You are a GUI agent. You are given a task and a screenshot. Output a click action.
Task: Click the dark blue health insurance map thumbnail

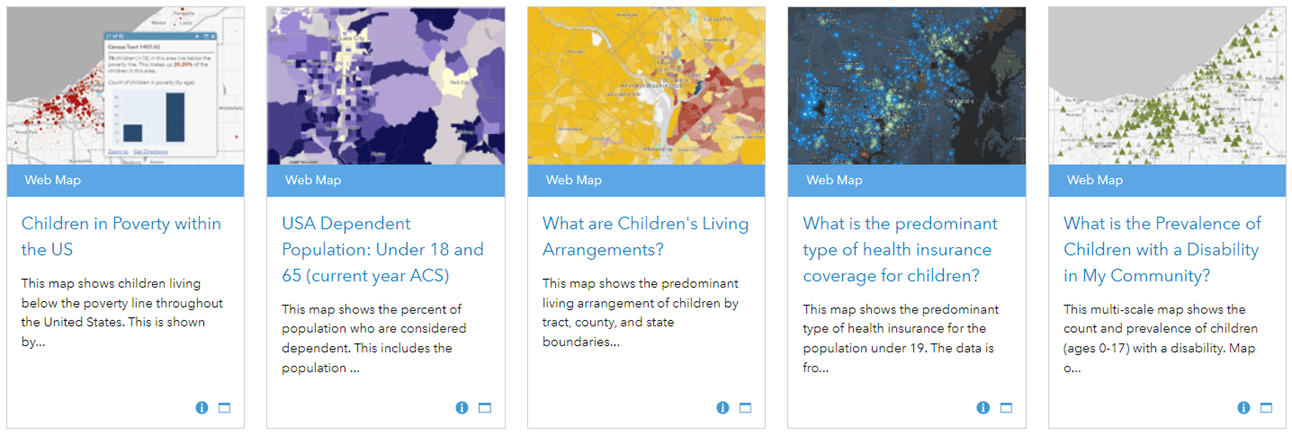click(x=907, y=86)
